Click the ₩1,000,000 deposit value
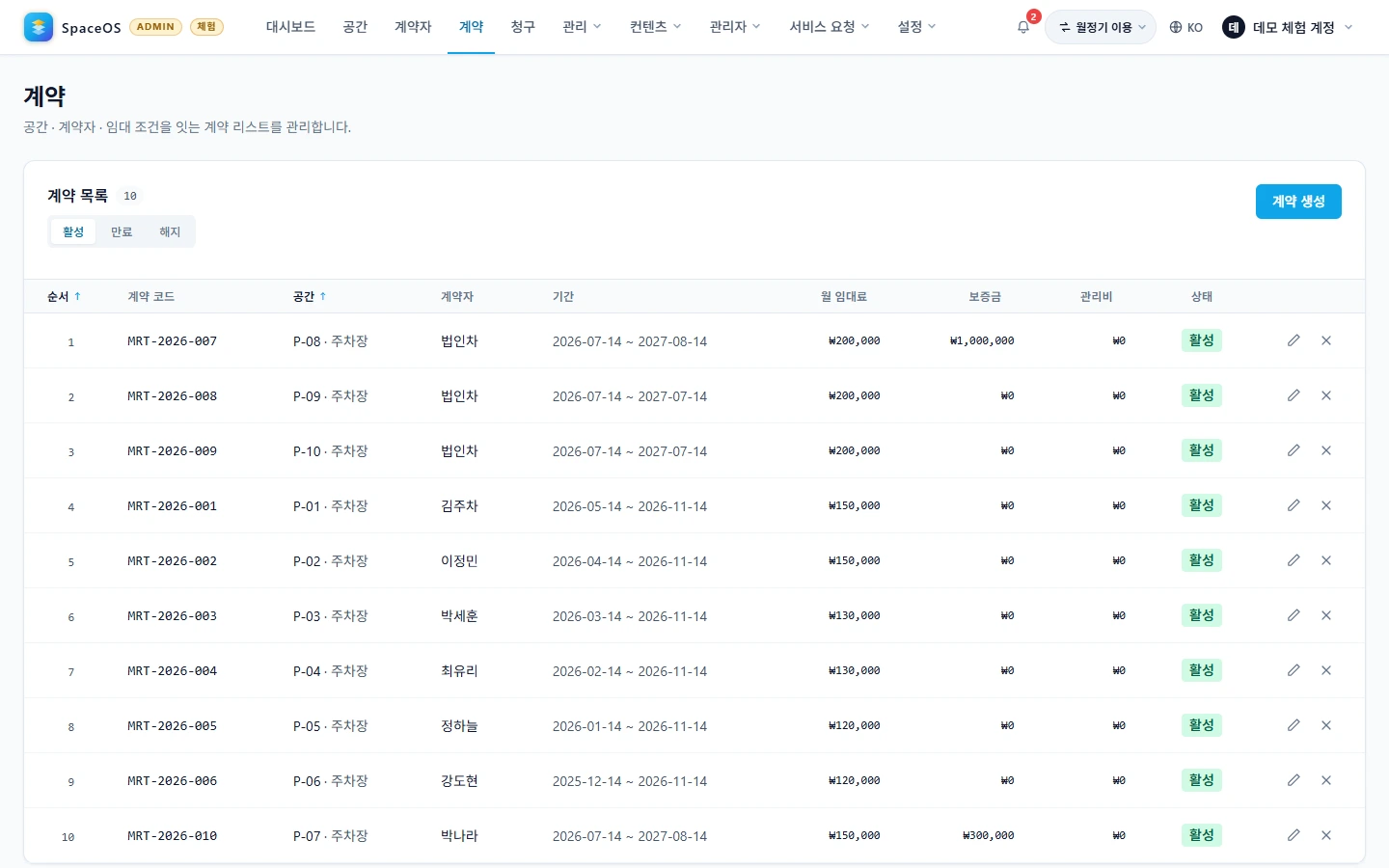Viewport: 1389px width, 868px height. (982, 340)
